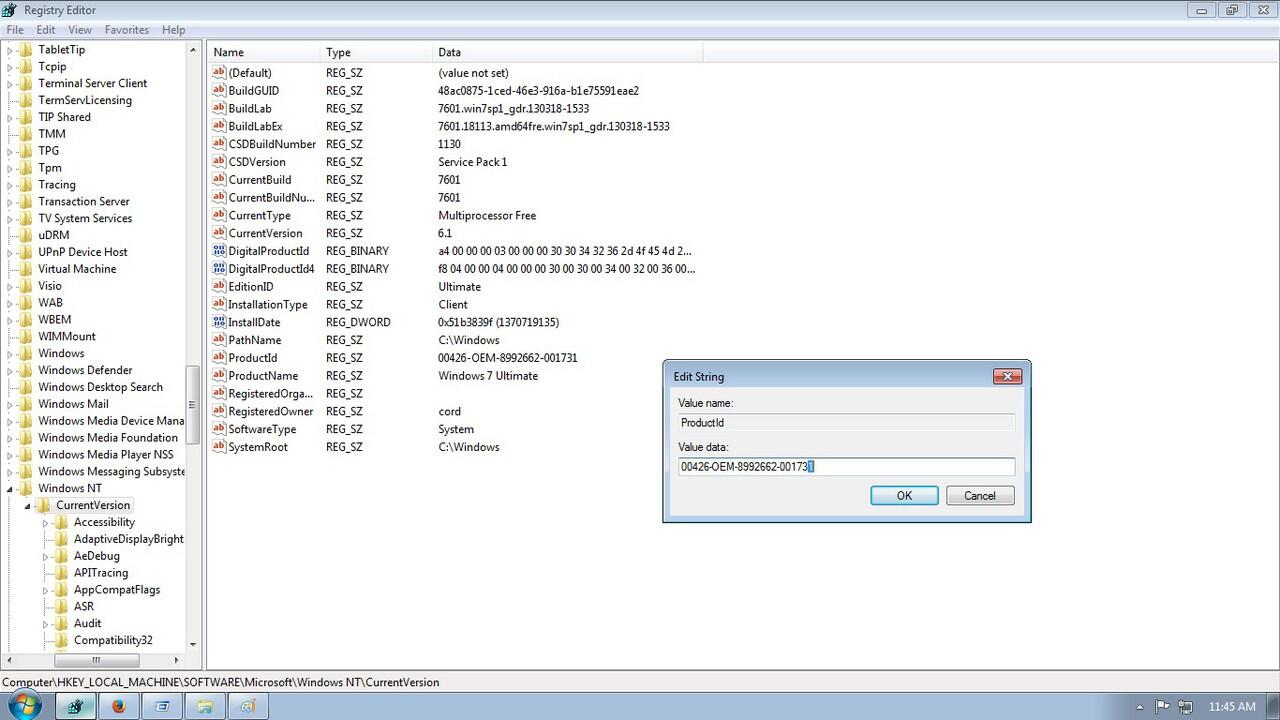Click the InstallDate DWORD value icon

(x=219, y=322)
